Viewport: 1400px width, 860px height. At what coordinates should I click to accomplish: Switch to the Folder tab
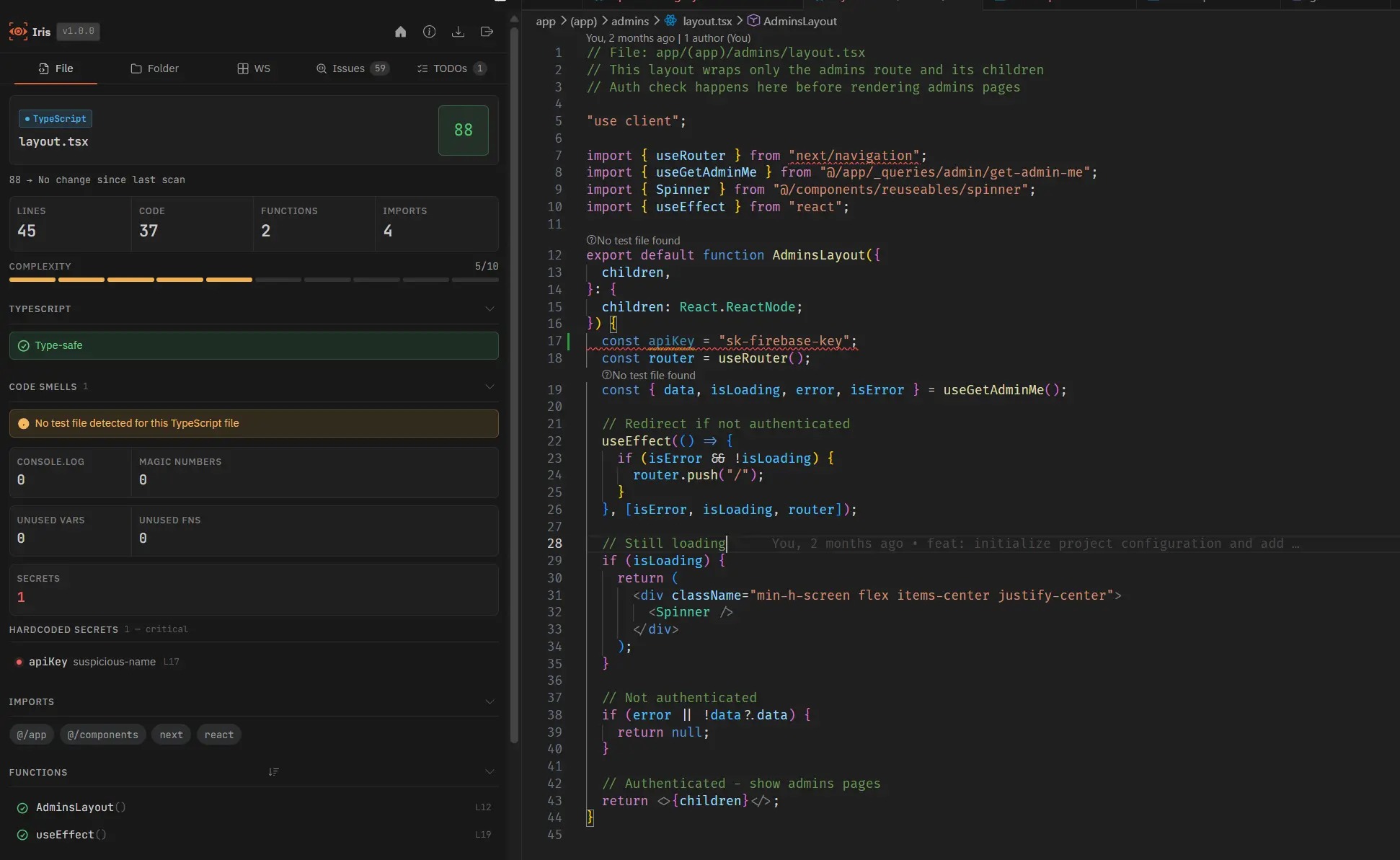(154, 68)
